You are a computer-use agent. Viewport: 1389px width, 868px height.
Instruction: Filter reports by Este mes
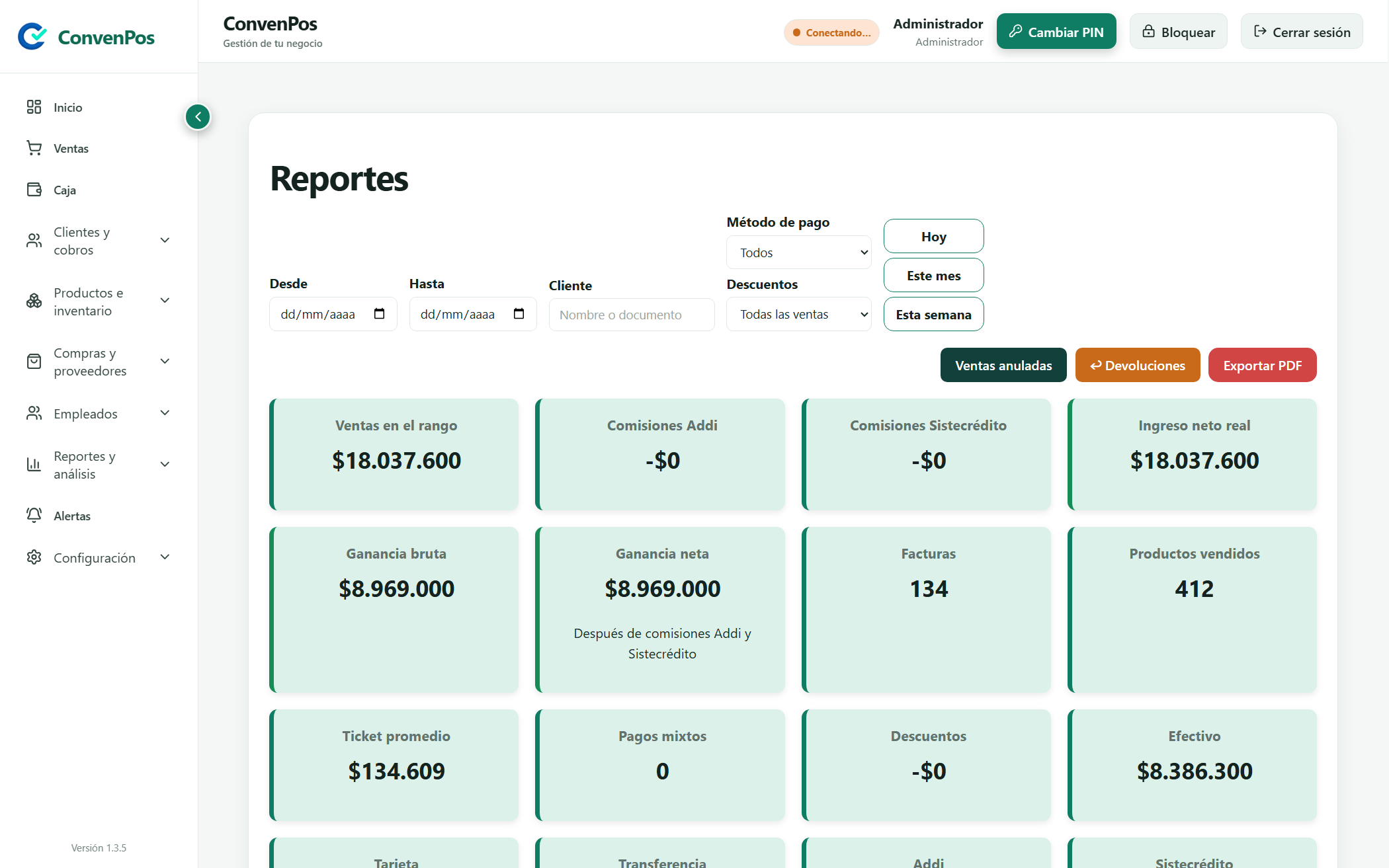pos(933,275)
